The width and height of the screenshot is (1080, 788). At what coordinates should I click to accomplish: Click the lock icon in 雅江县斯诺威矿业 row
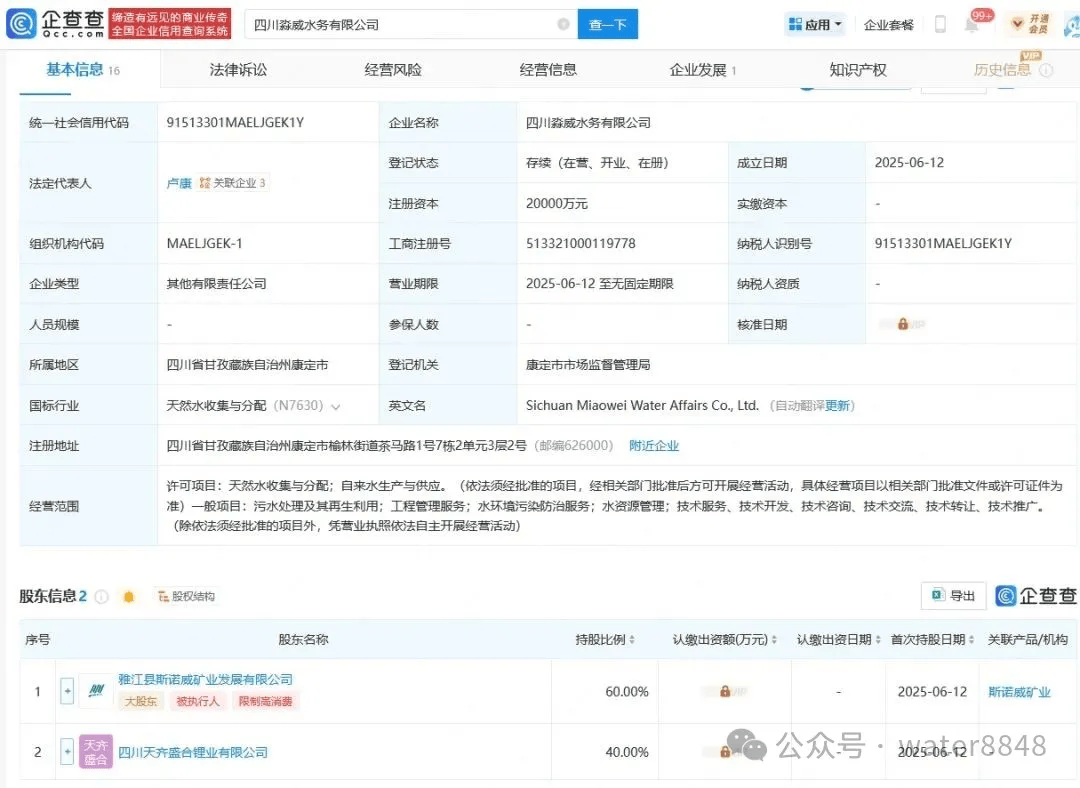[725, 691]
